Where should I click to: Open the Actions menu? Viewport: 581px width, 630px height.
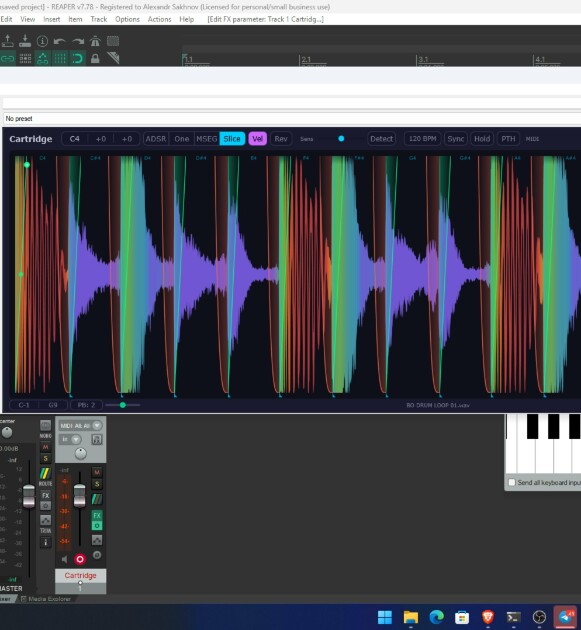(160, 19)
